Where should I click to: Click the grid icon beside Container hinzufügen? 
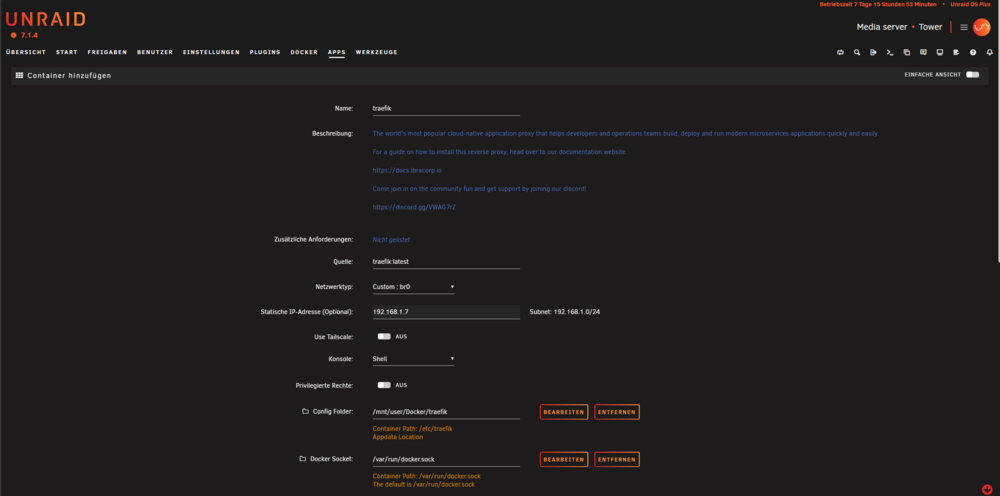(x=19, y=75)
